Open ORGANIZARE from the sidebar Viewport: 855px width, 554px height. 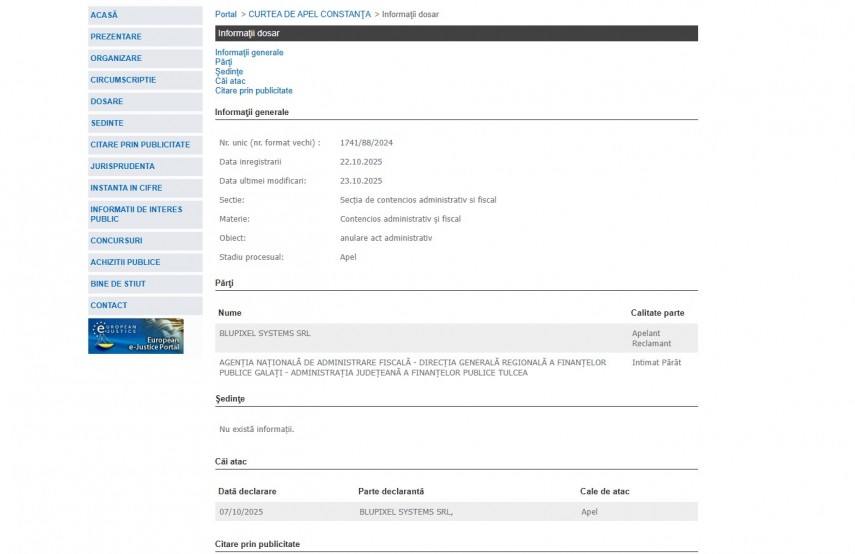click(116, 58)
